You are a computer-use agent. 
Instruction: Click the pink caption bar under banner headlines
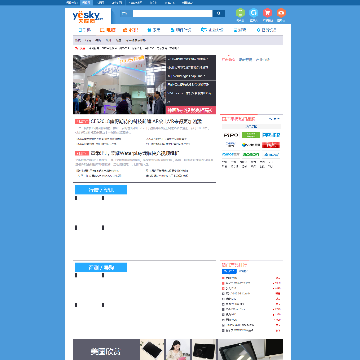pos(191,110)
